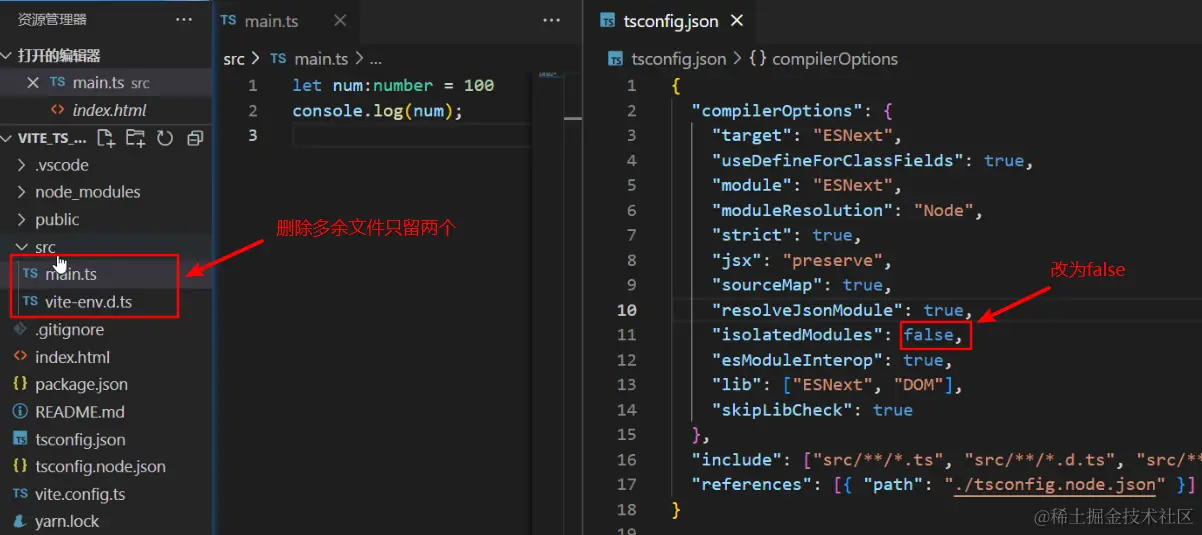Refresh the file explorer

(165, 138)
